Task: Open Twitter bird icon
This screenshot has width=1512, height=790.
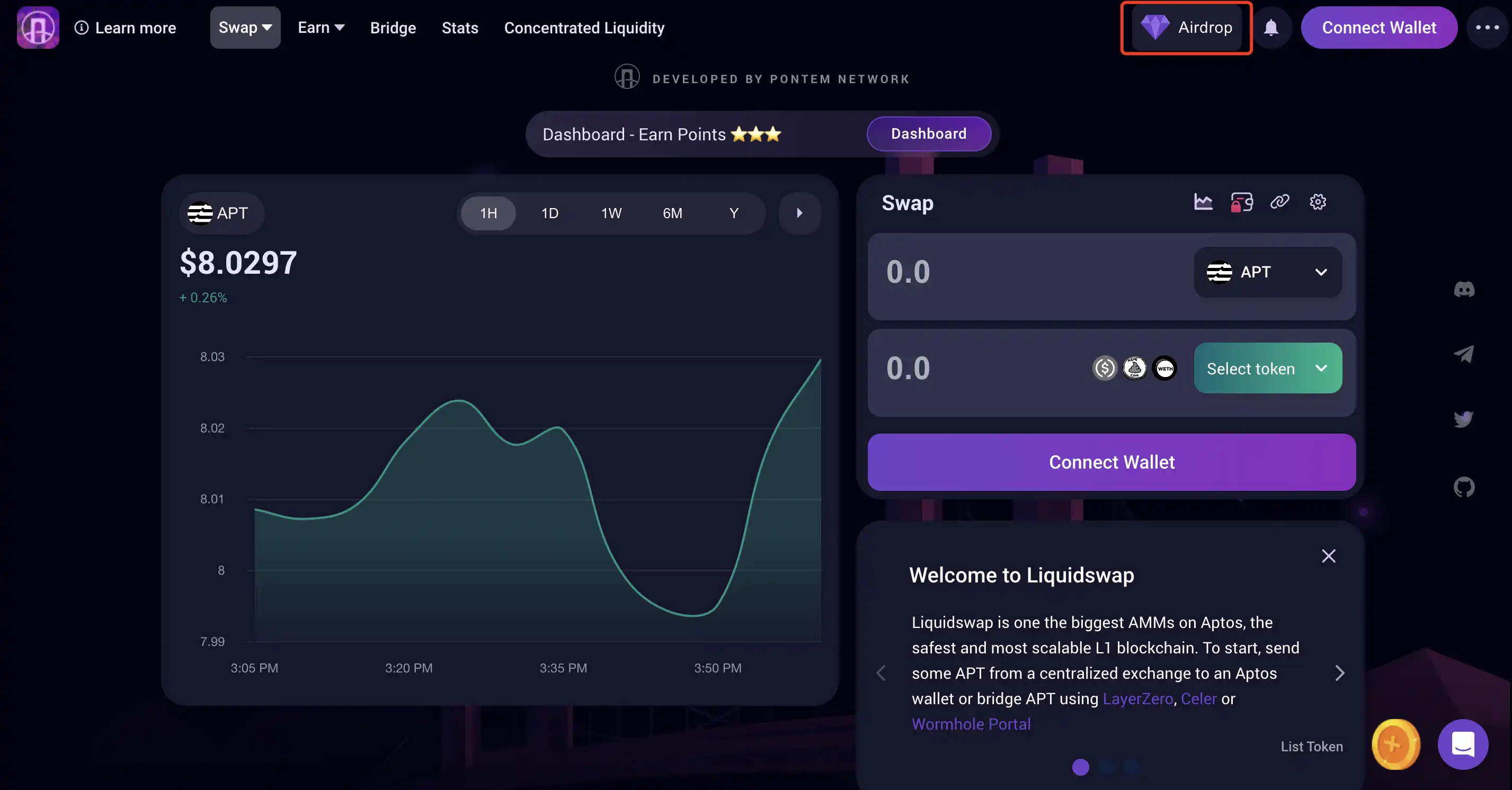Action: [x=1464, y=419]
